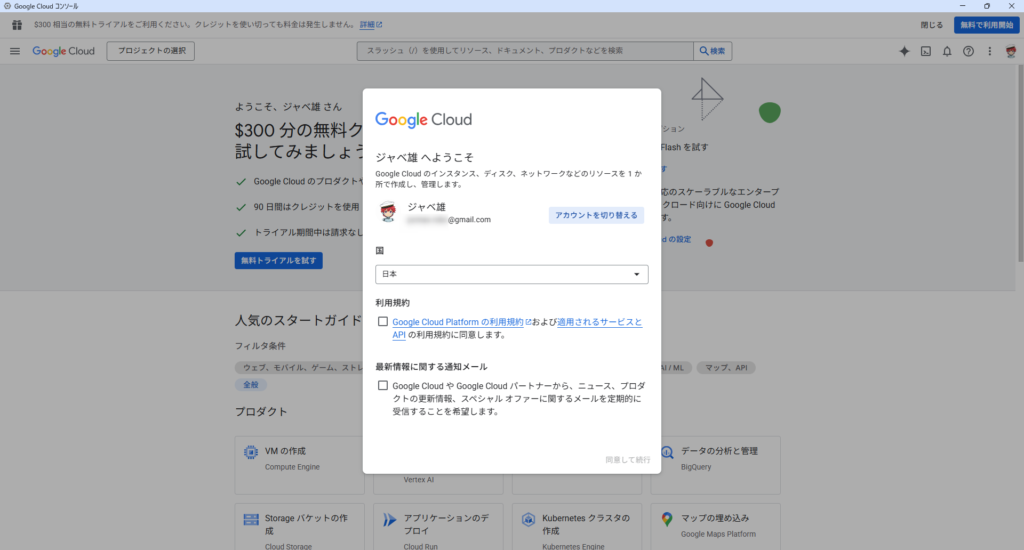1024x550 pixels.
Task: Click the Gemini sparkle icon
Action: coord(904,51)
